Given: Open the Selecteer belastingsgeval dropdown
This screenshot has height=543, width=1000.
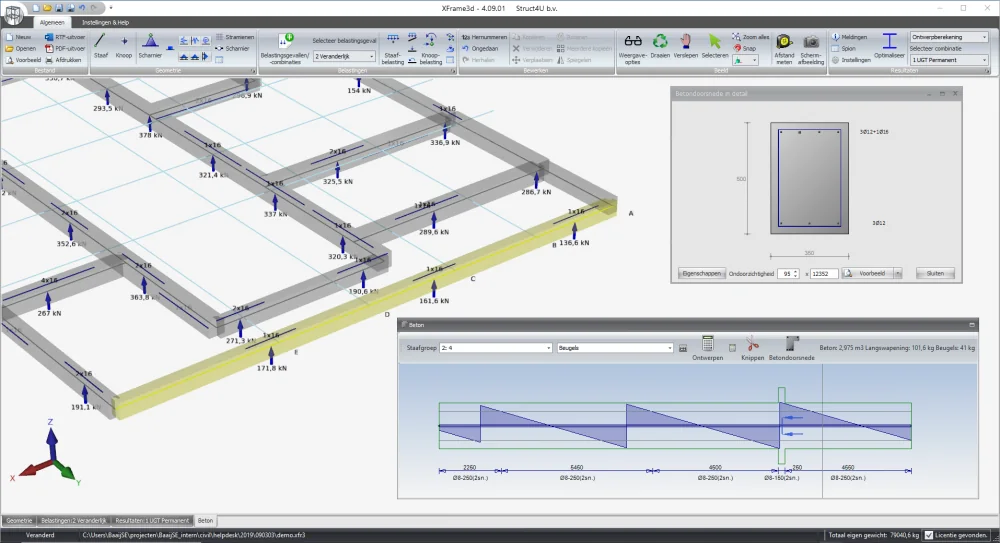Looking at the screenshot, I should coord(344,56).
